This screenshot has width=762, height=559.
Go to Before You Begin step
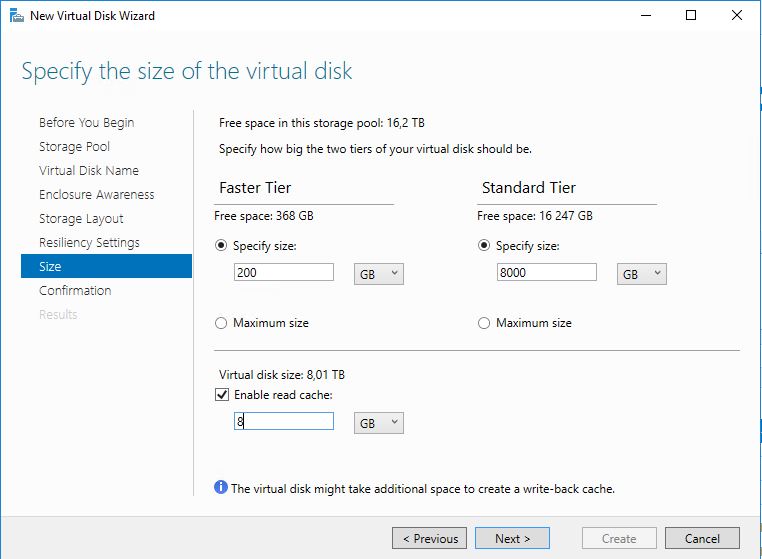click(87, 122)
